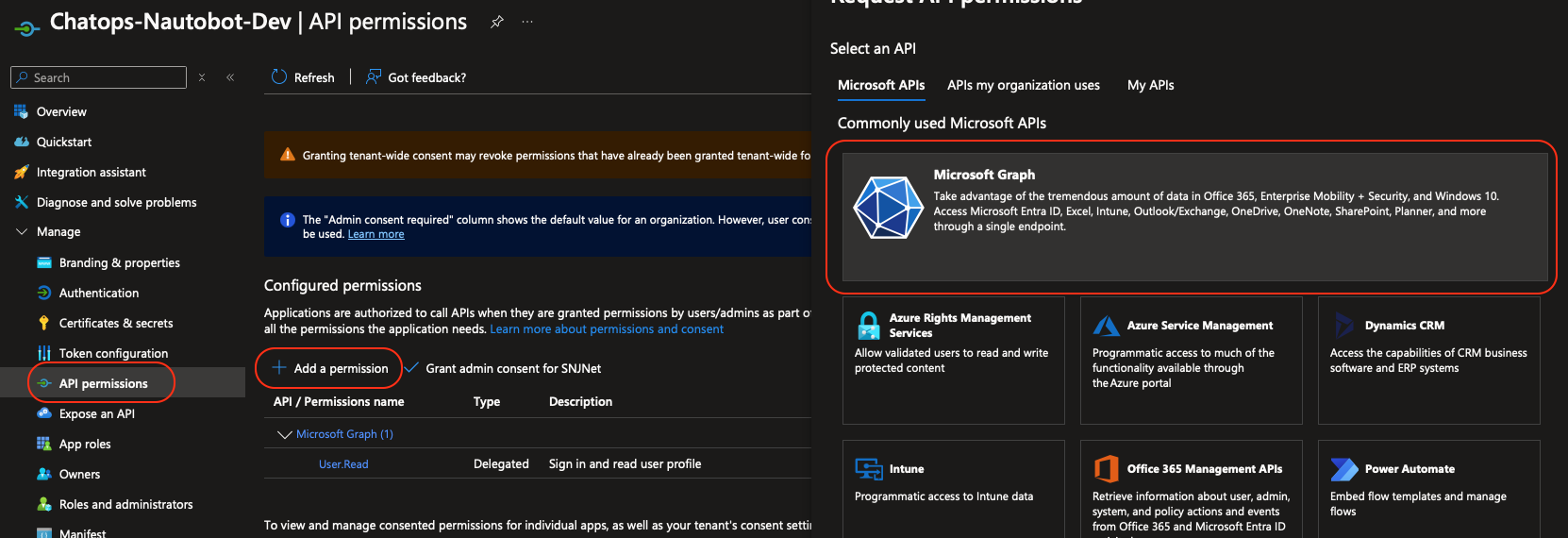Switch to My APIs tab
This screenshot has width=1568, height=538.
click(x=1151, y=85)
